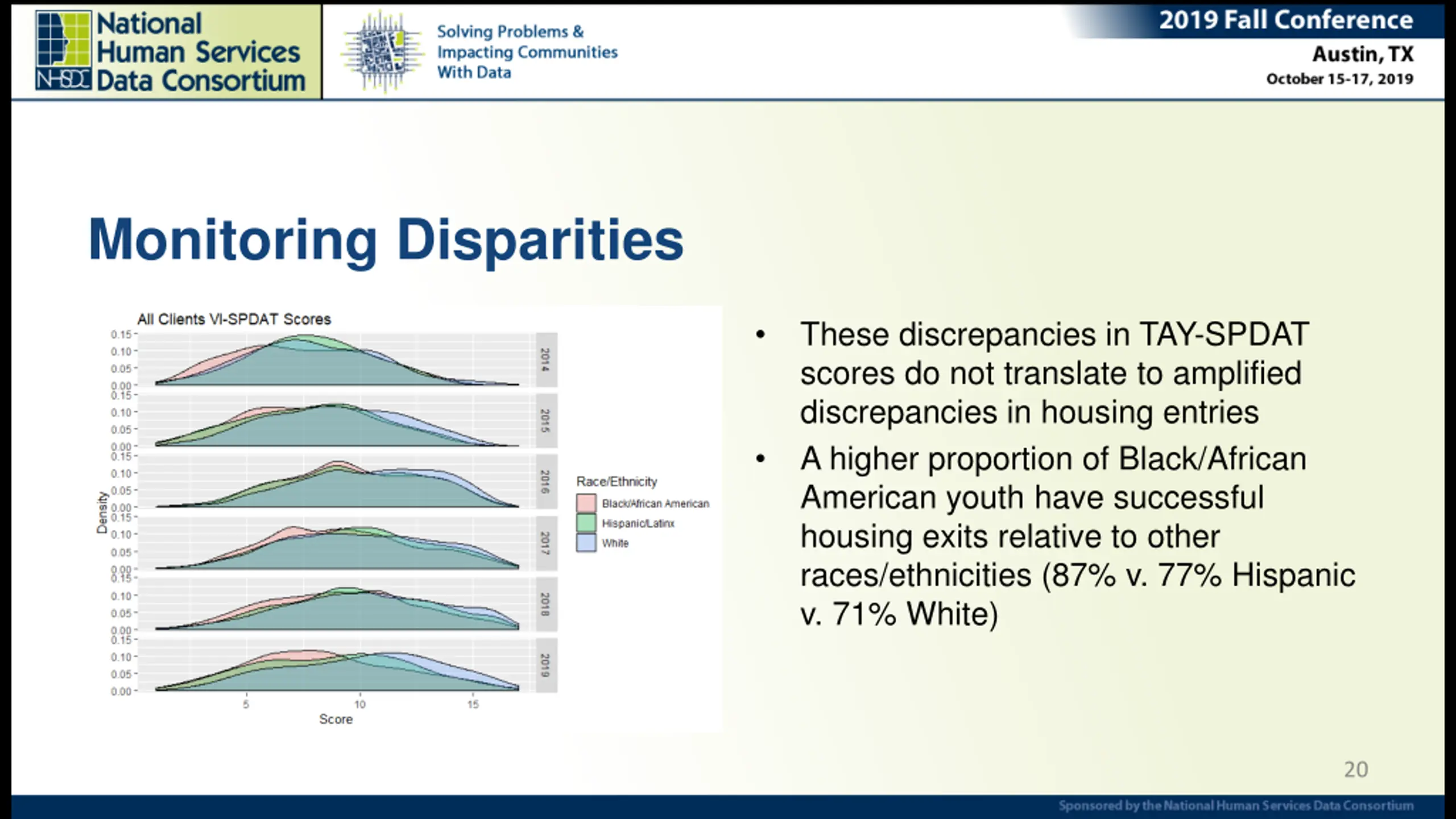Click the 2018 facet strip label
1456x819 pixels.
coord(546,604)
